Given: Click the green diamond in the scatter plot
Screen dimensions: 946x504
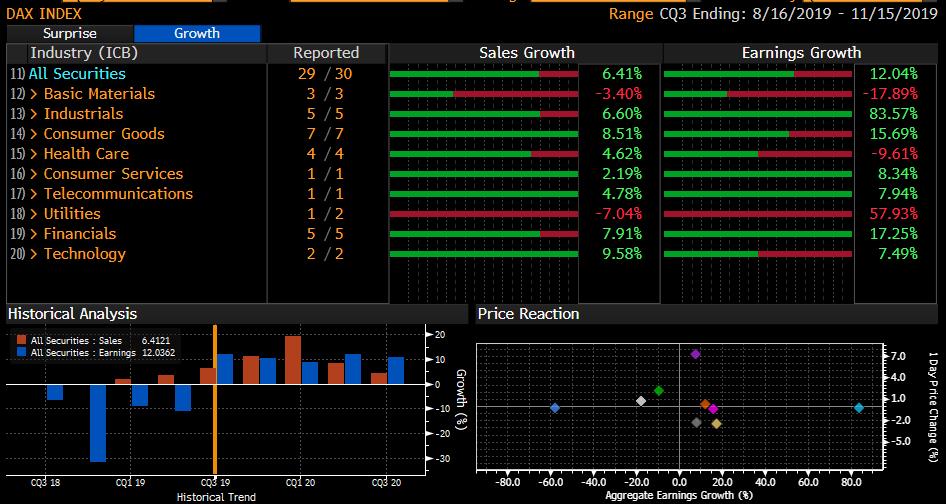Looking at the screenshot, I should tap(658, 390).
